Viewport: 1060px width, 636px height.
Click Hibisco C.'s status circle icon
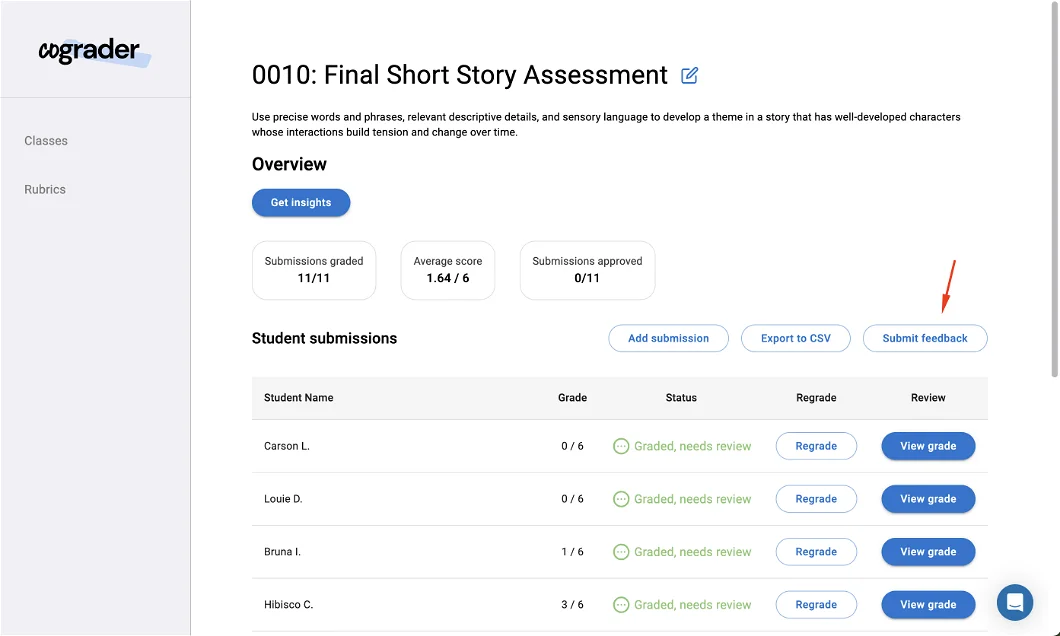621,604
